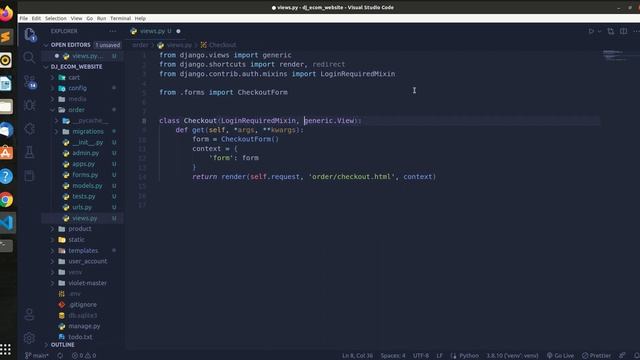Open the Run and Debug view
Screen dimensions: 640x360
29,105
